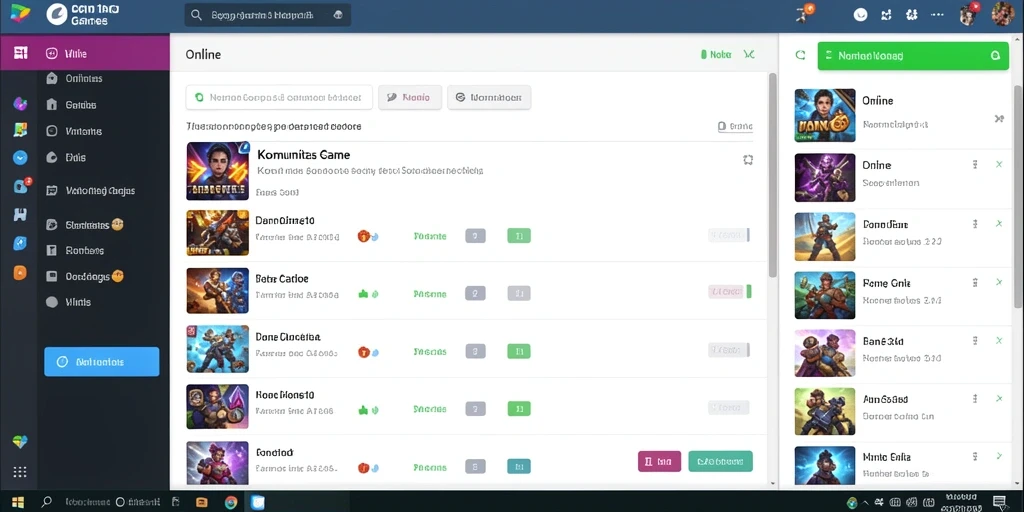1024x512 pixels.
Task: Open the vertical dots menu on the second right-panel item
Action: (x=975, y=165)
